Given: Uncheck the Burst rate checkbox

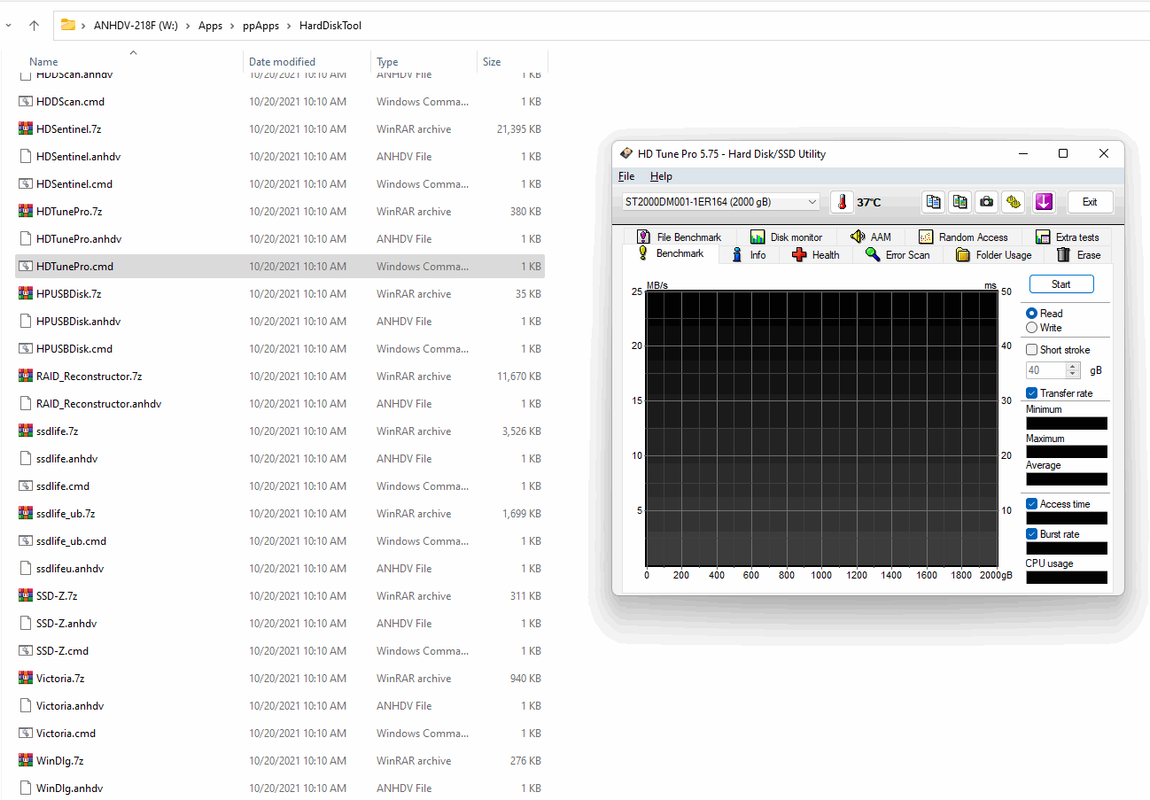Looking at the screenshot, I should point(1031,534).
